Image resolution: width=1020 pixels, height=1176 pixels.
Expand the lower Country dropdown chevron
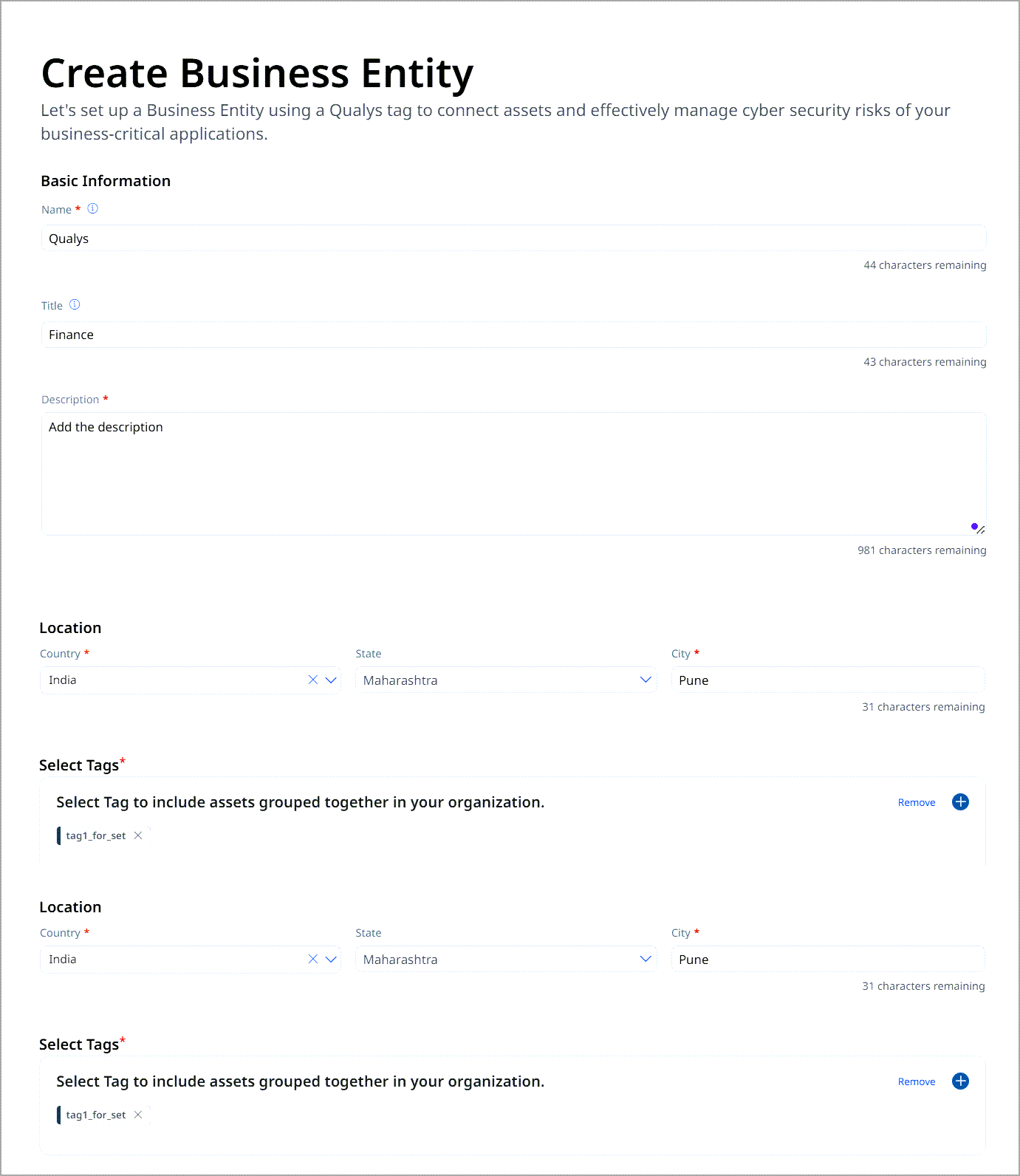331,960
